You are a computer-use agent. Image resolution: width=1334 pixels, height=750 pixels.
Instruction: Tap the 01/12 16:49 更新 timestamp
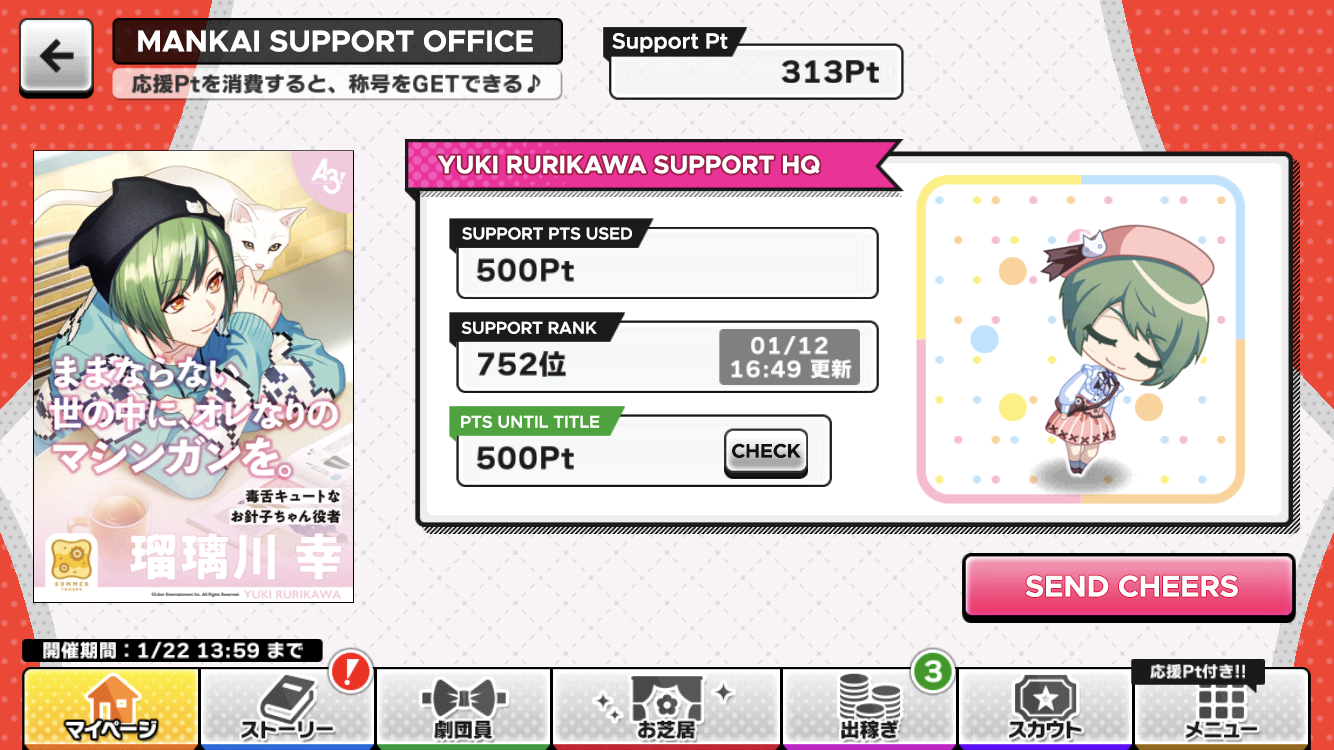(790, 357)
